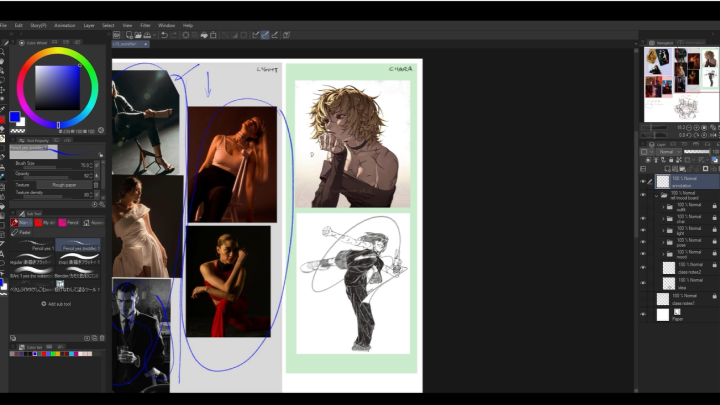Click the canvas document tab
Viewport: 720px width, 405px height.
[130, 44]
